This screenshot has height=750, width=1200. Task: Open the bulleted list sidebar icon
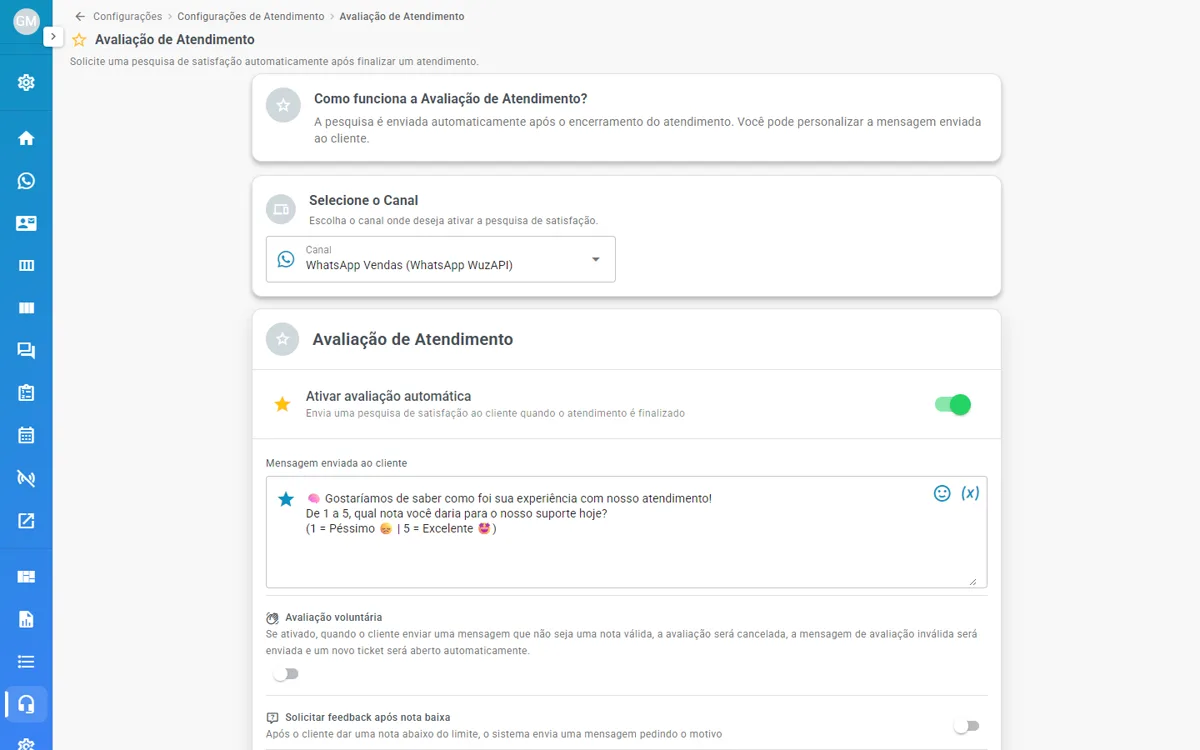(x=26, y=661)
